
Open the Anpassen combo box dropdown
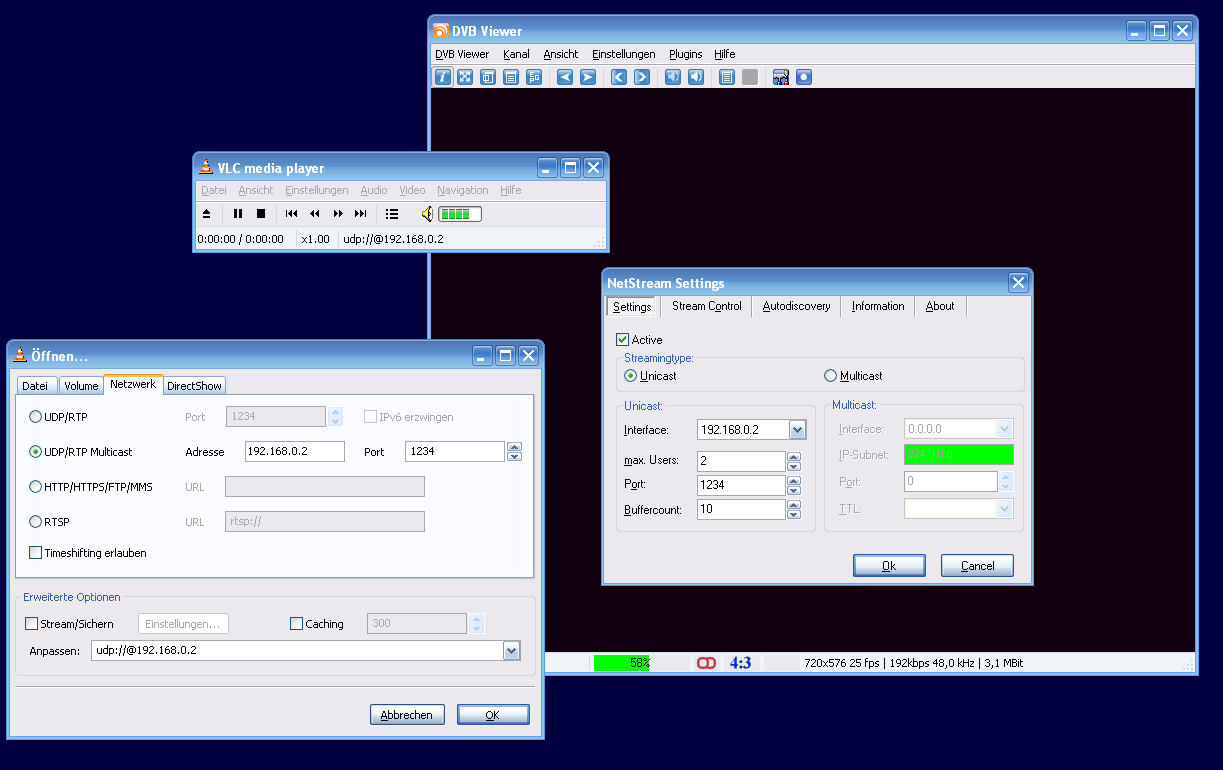coord(512,651)
